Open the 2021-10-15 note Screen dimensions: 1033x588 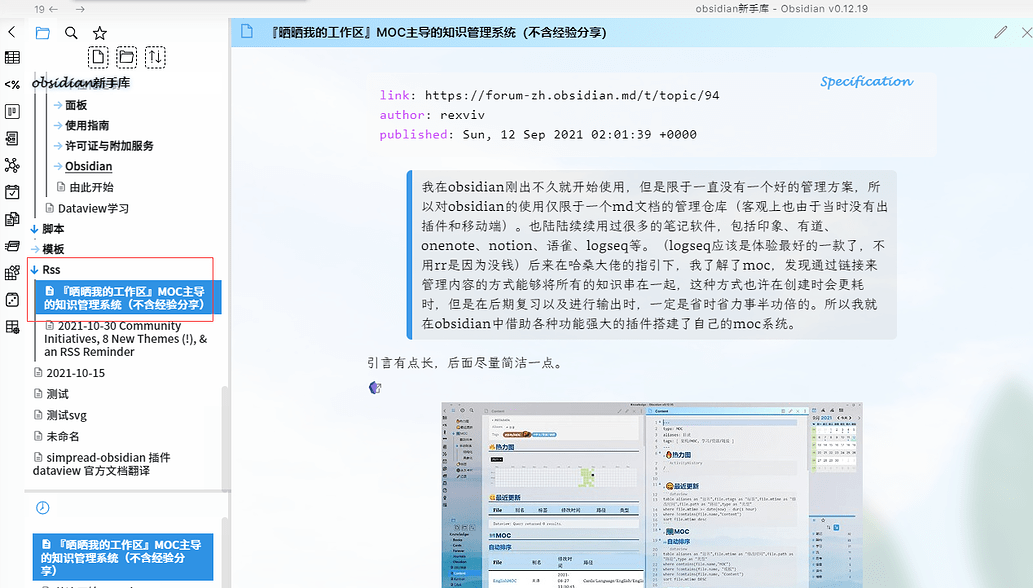click(x=75, y=373)
